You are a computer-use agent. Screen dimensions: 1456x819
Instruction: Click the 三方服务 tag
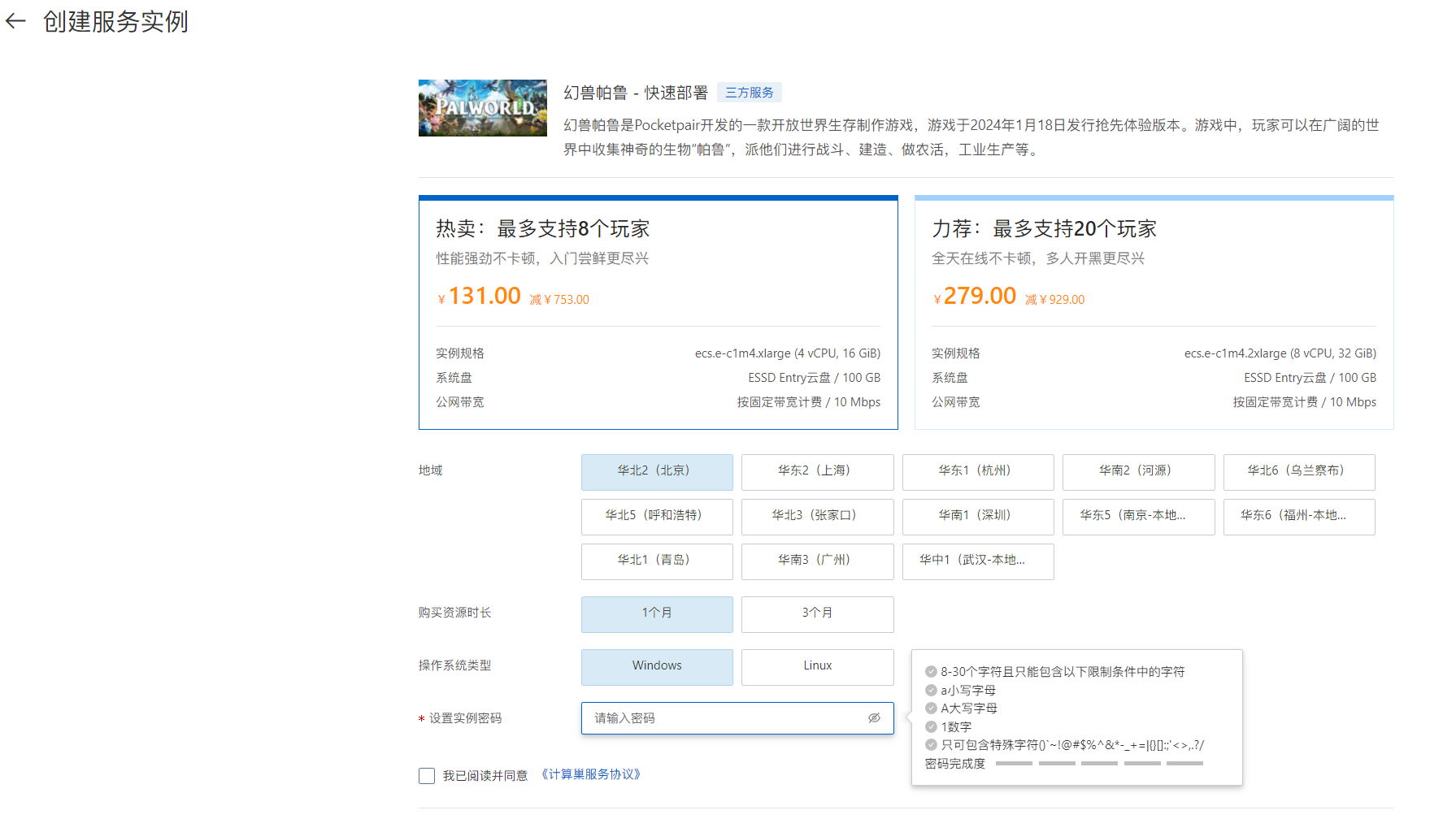click(x=750, y=93)
